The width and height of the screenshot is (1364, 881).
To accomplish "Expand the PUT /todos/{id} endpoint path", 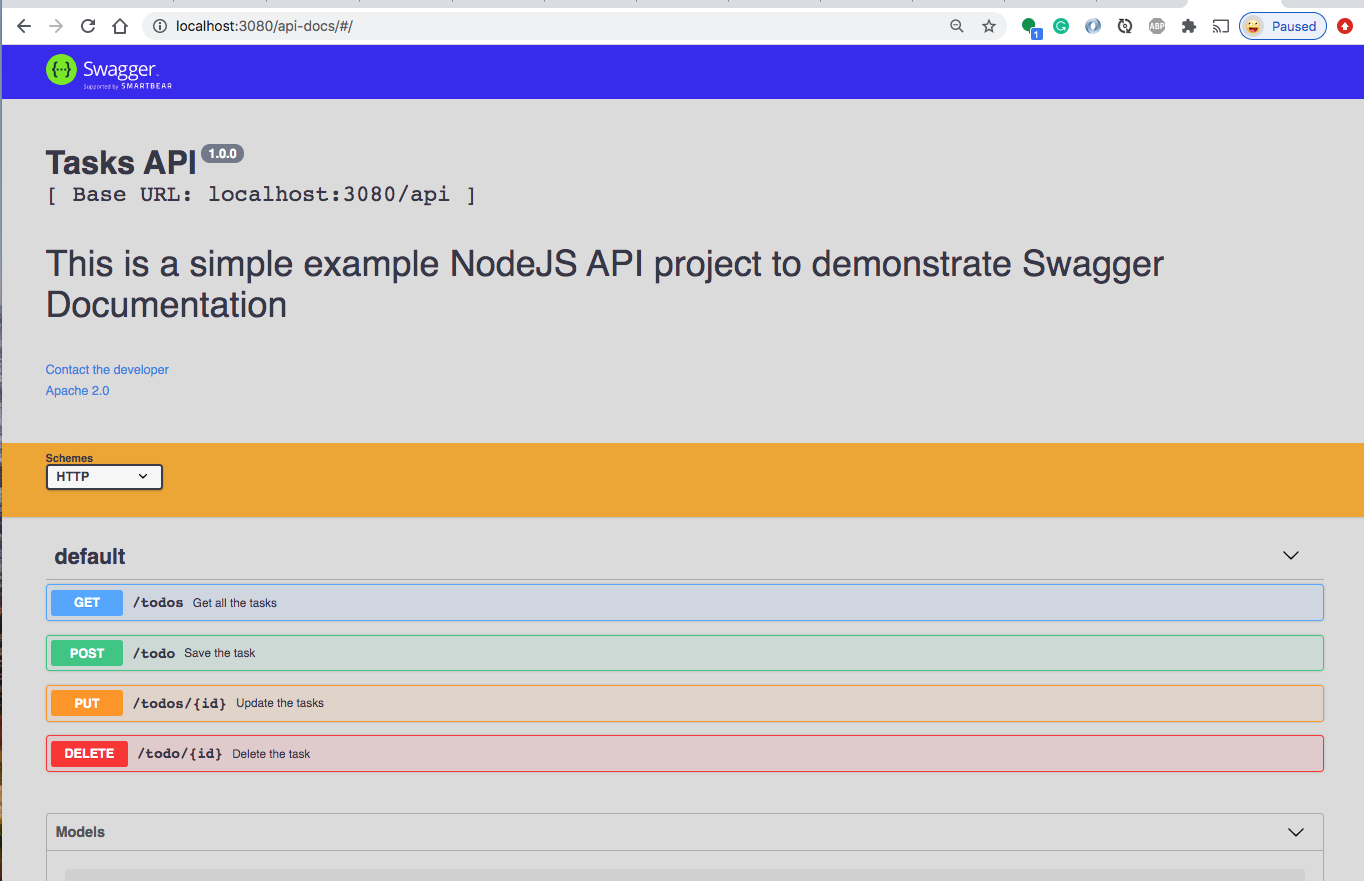I will (x=180, y=703).
